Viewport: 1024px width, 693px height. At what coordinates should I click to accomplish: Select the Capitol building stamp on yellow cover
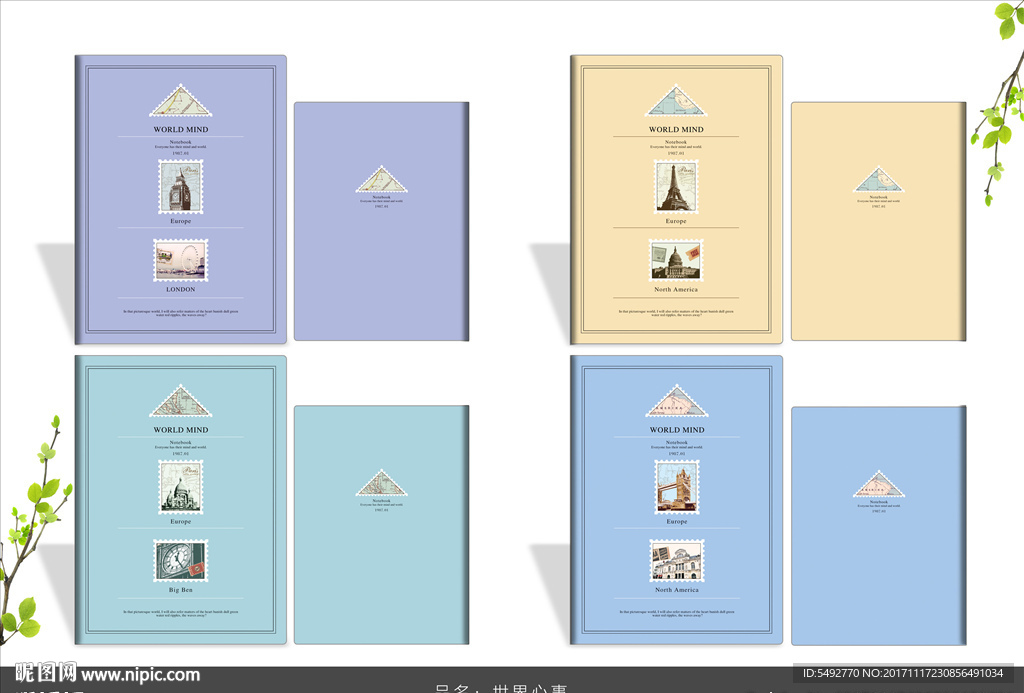(677, 260)
